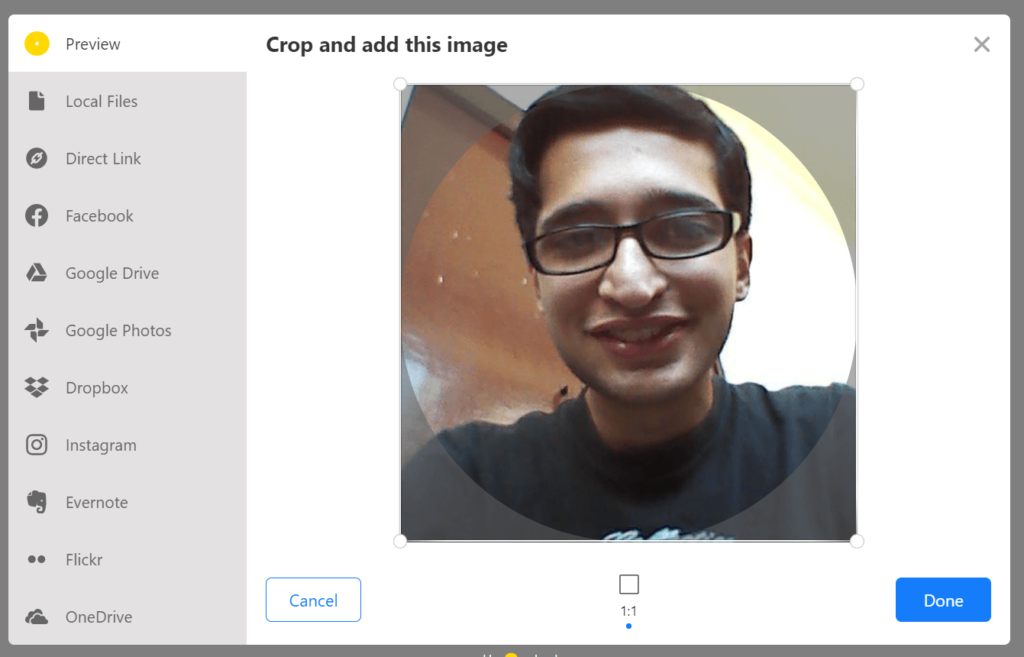Click the Flickr dots icon
Viewport: 1024px width, 657px height.
pyautogui.click(x=37, y=560)
